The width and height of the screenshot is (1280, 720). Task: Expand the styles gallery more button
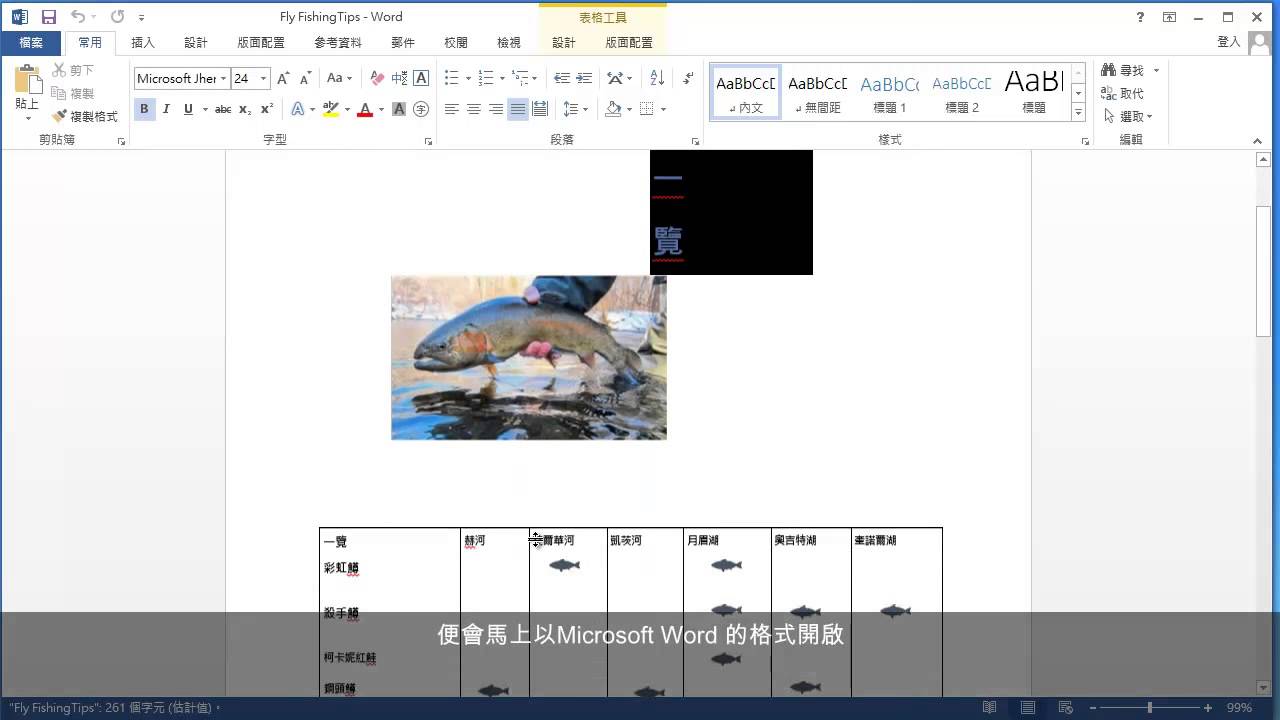point(1078,113)
